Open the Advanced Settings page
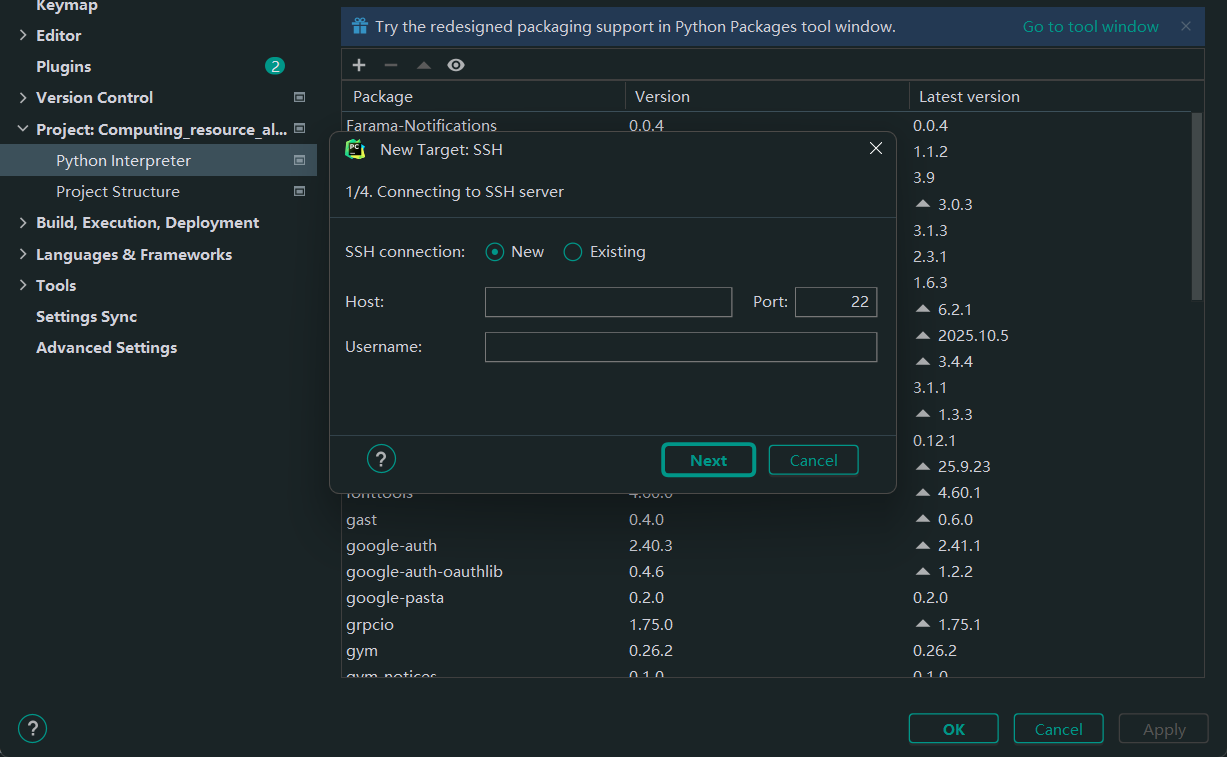This screenshot has height=757, width=1227. [x=106, y=348]
